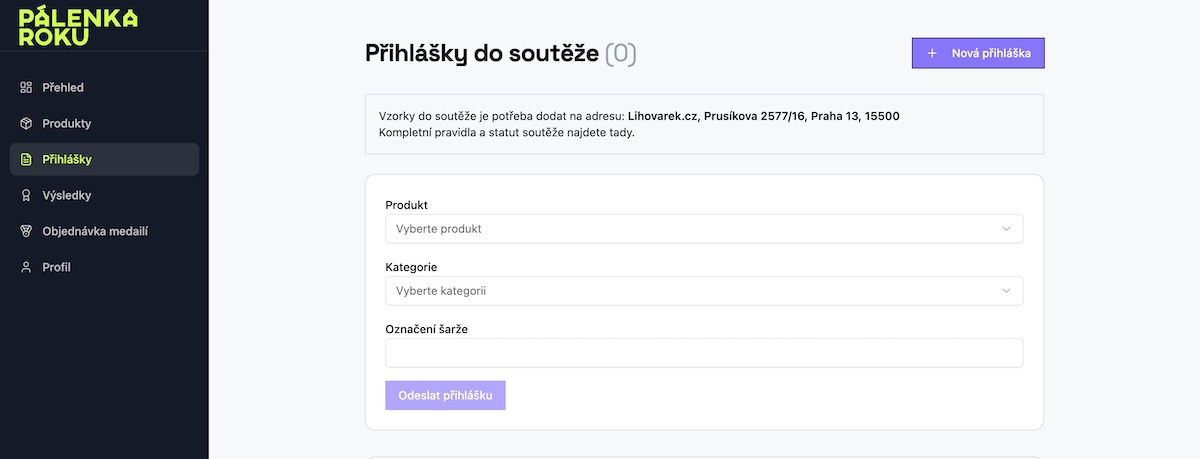This screenshot has width=1200, height=459.
Task: Open the Objednávka medailí menu label
Action: [96, 232]
